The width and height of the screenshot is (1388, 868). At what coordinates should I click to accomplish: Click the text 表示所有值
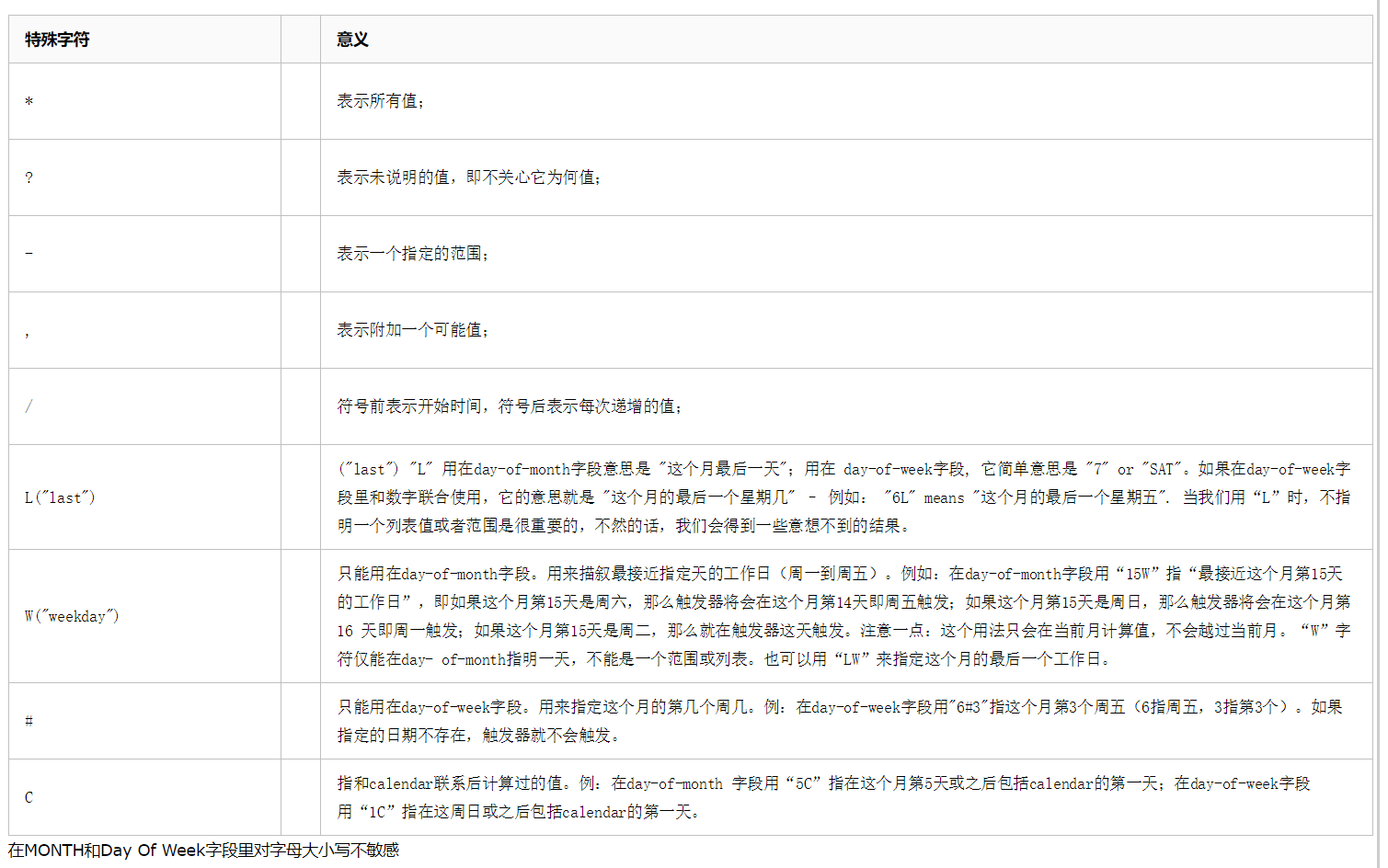pos(381,101)
